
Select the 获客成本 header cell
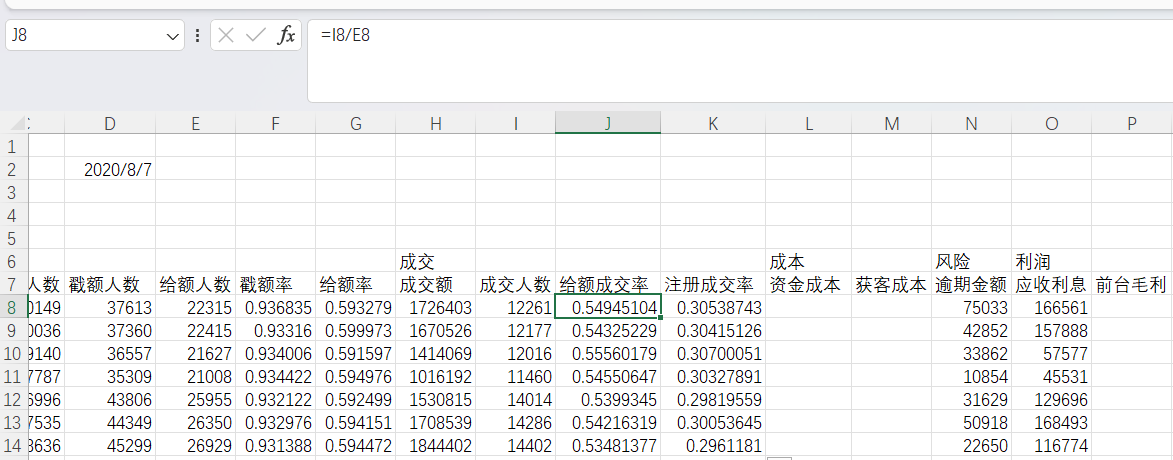(891, 285)
